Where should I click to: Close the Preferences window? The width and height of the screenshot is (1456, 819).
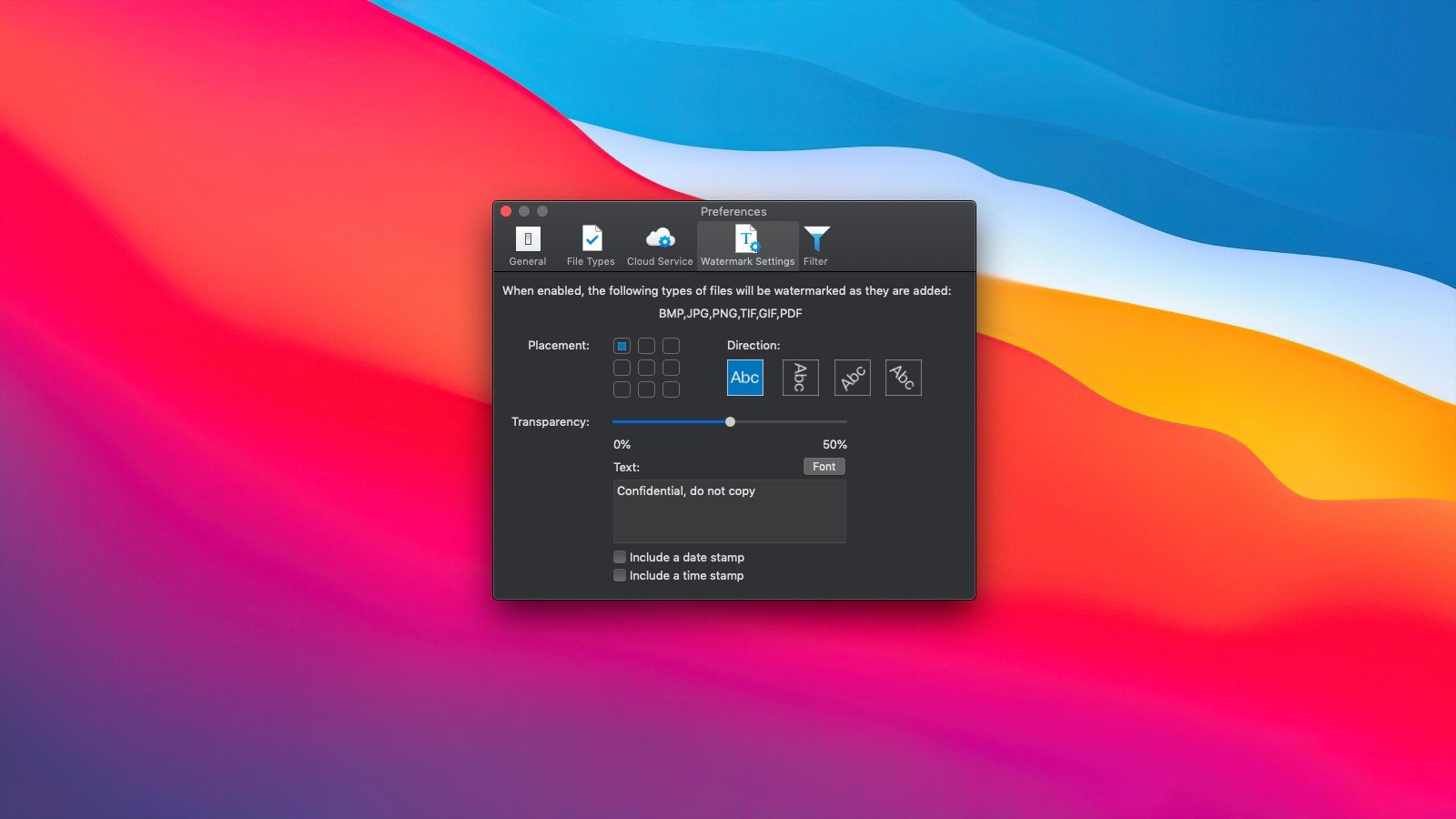(506, 211)
